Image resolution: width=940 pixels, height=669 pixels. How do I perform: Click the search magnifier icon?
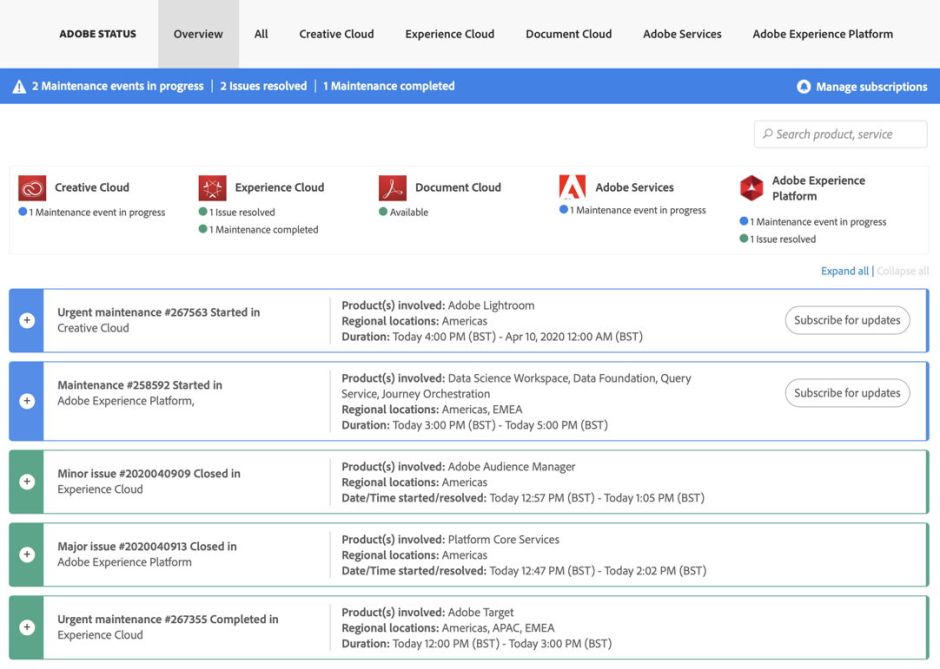click(767, 134)
